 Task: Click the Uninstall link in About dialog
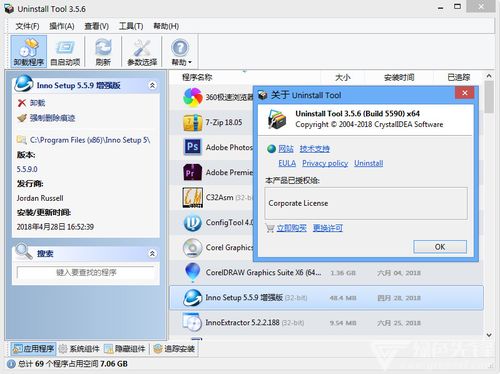369,163
